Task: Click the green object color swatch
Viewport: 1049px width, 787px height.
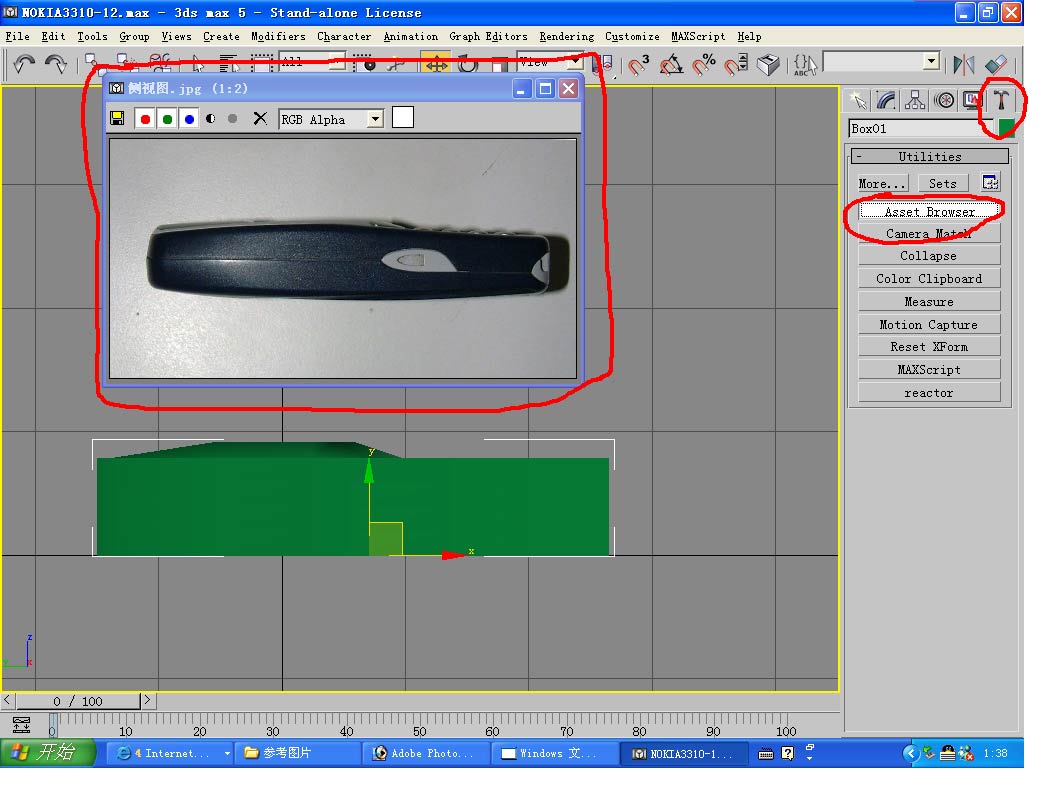Action: click(1006, 128)
